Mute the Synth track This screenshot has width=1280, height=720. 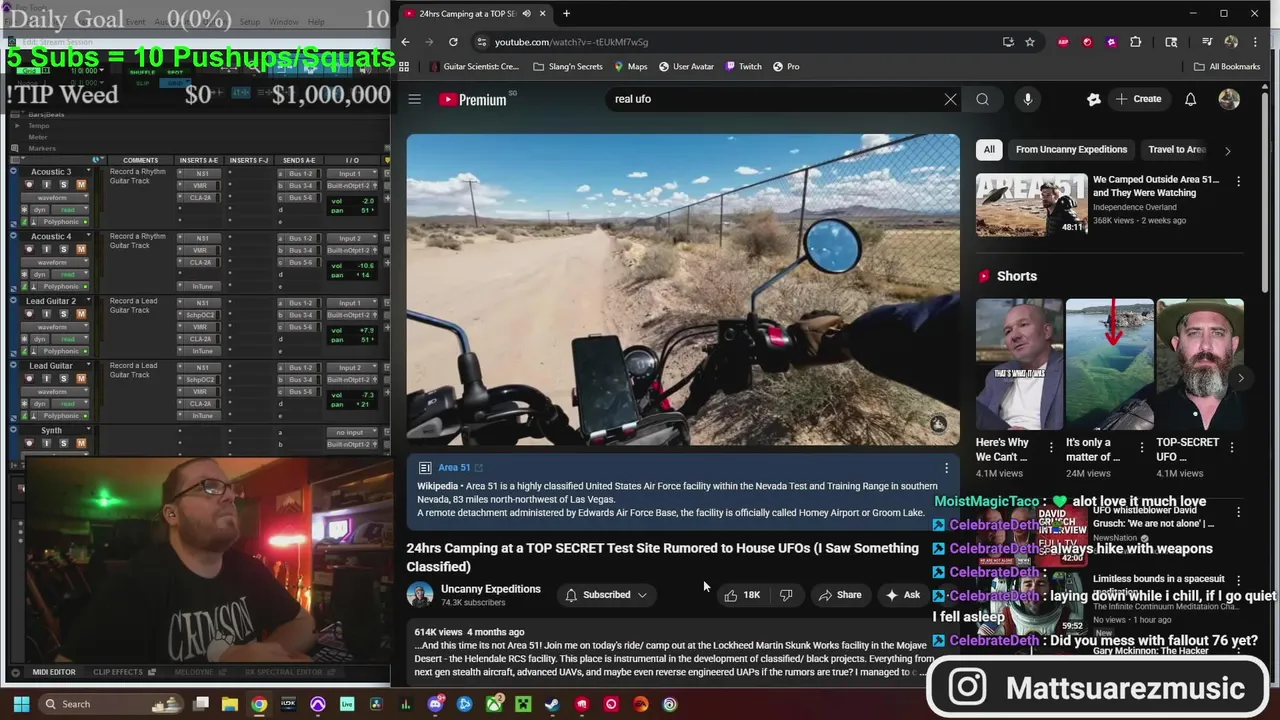pos(81,442)
